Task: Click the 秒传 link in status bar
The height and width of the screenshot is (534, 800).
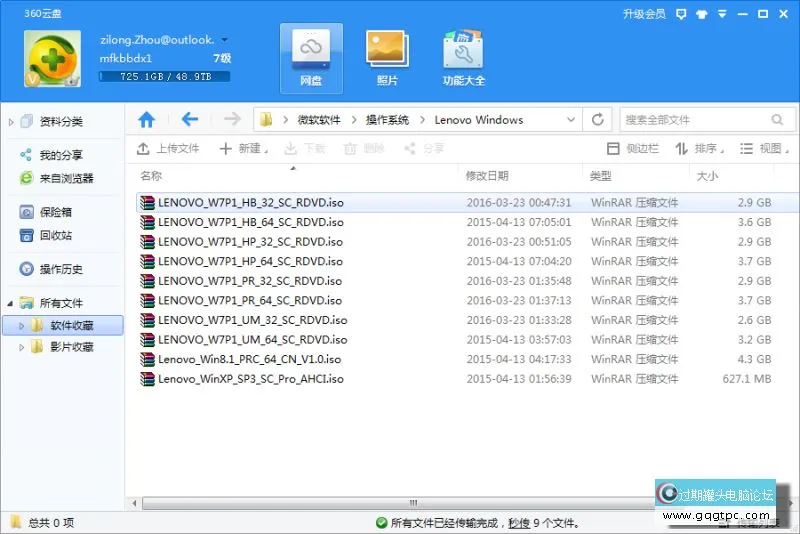Action: pyautogui.click(x=519, y=523)
